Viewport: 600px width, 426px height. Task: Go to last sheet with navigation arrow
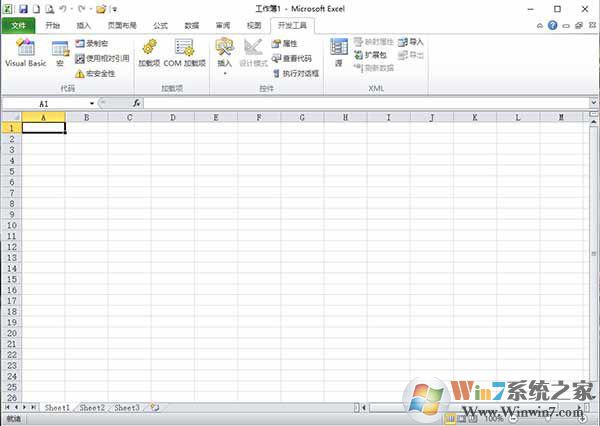tap(33, 407)
